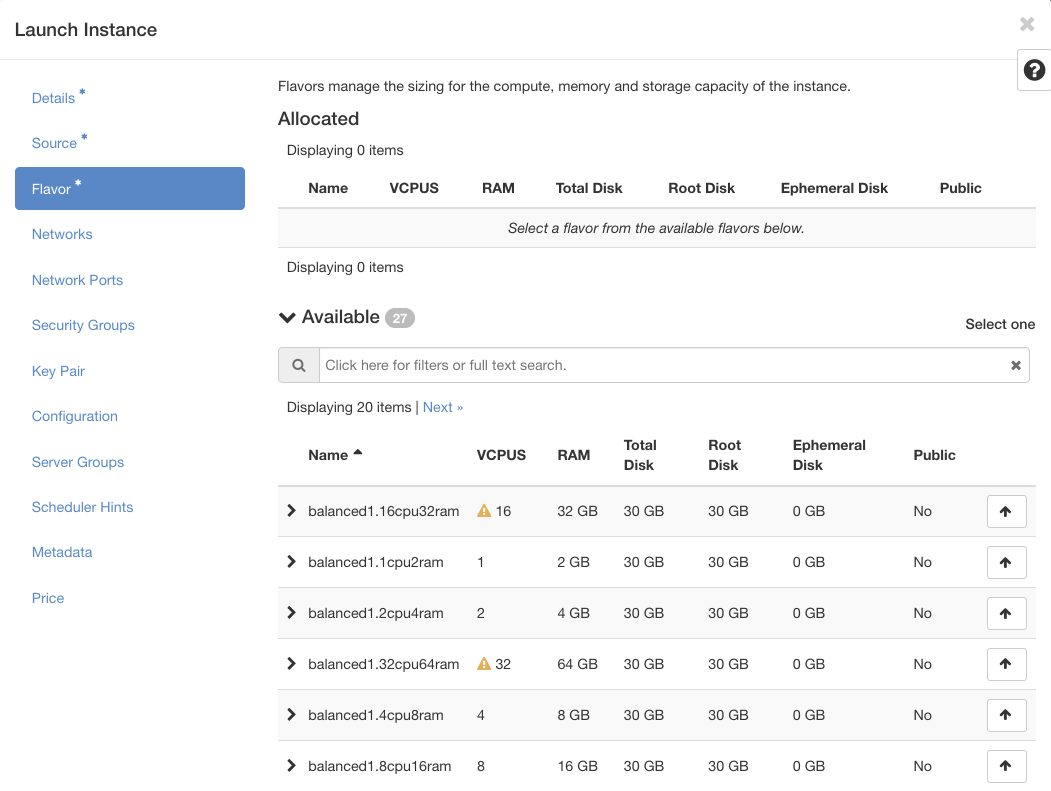The height and width of the screenshot is (791, 1051).
Task: Expand balanced1.16cpu32ram row details
Action: (x=291, y=511)
